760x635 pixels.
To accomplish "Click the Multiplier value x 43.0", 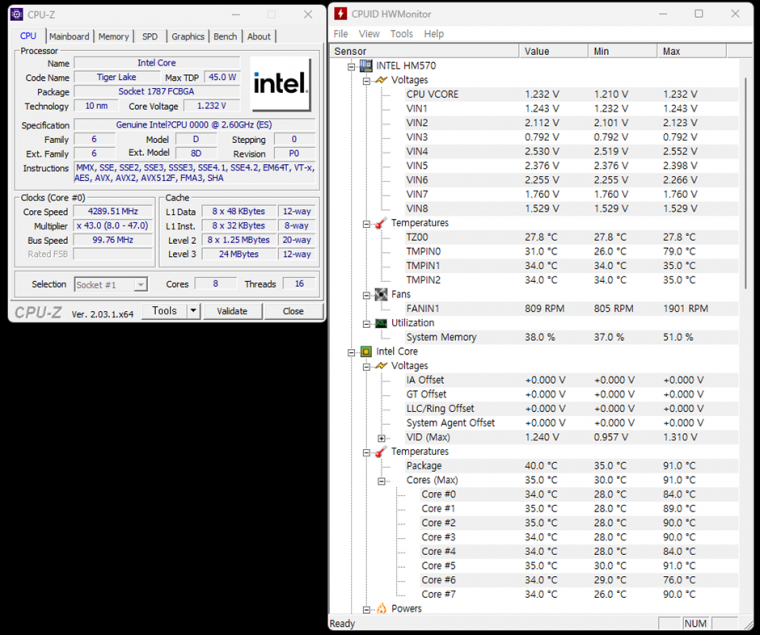I will tap(112, 226).
